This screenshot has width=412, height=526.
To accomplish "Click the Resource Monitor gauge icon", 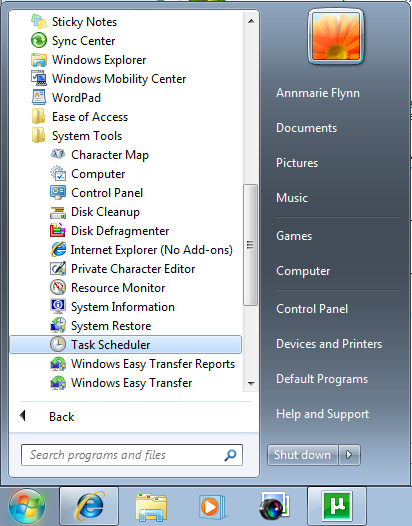I will (x=58, y=288).
